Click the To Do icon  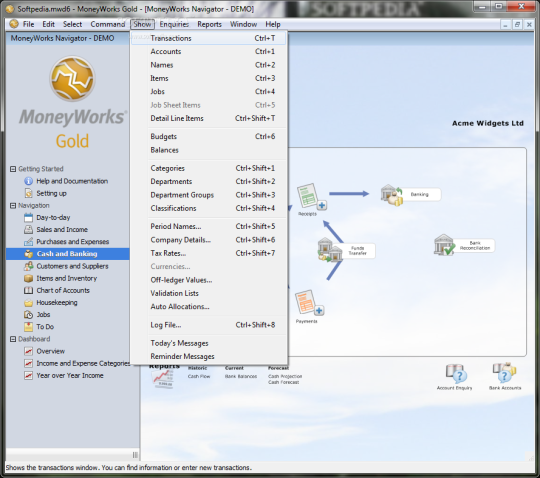(x=29, y=326)
